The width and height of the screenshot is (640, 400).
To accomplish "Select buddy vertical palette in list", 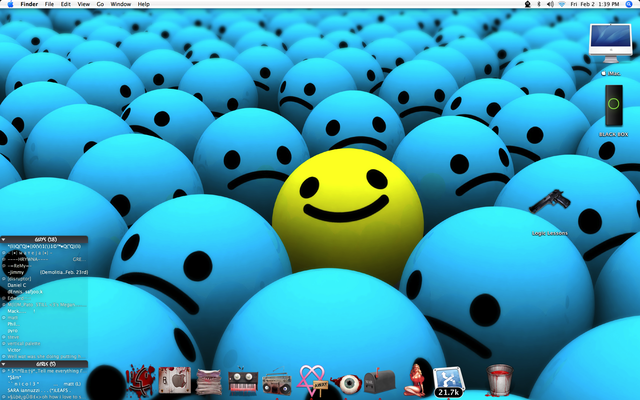I will coord(44,344).
